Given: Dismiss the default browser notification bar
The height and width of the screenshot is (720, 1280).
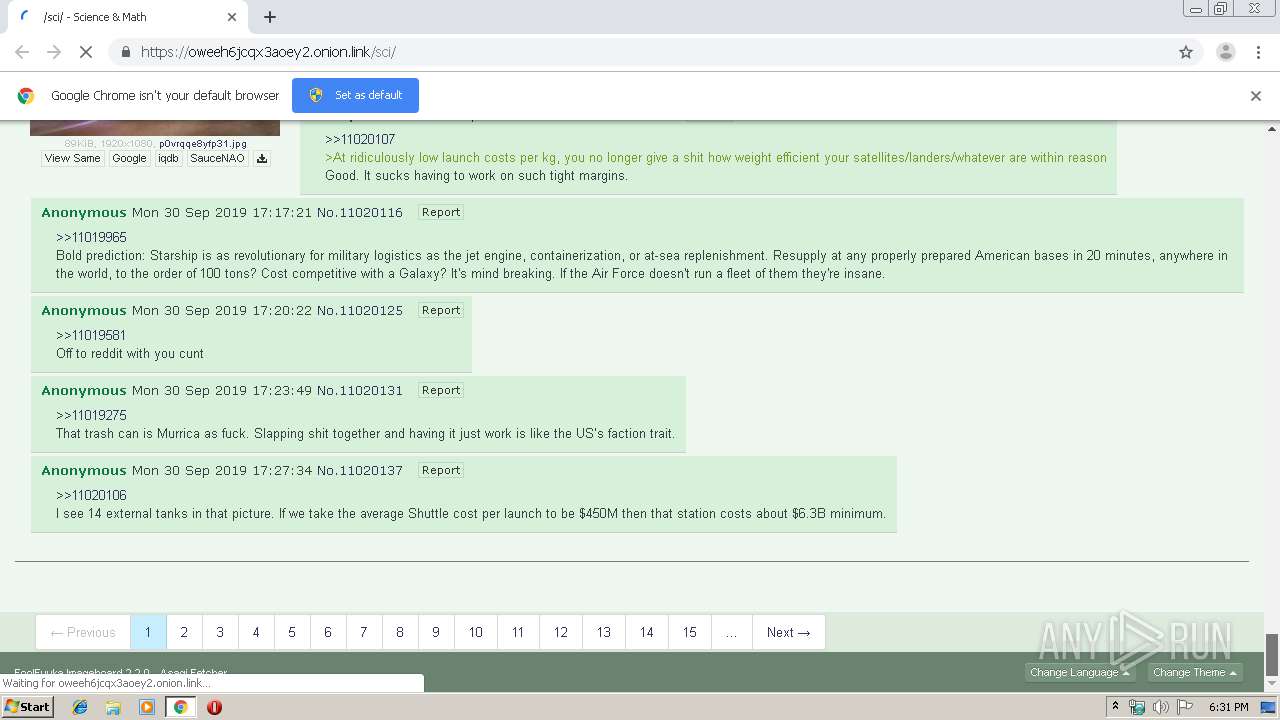Looking at the screenshot, I should 1256,96.
